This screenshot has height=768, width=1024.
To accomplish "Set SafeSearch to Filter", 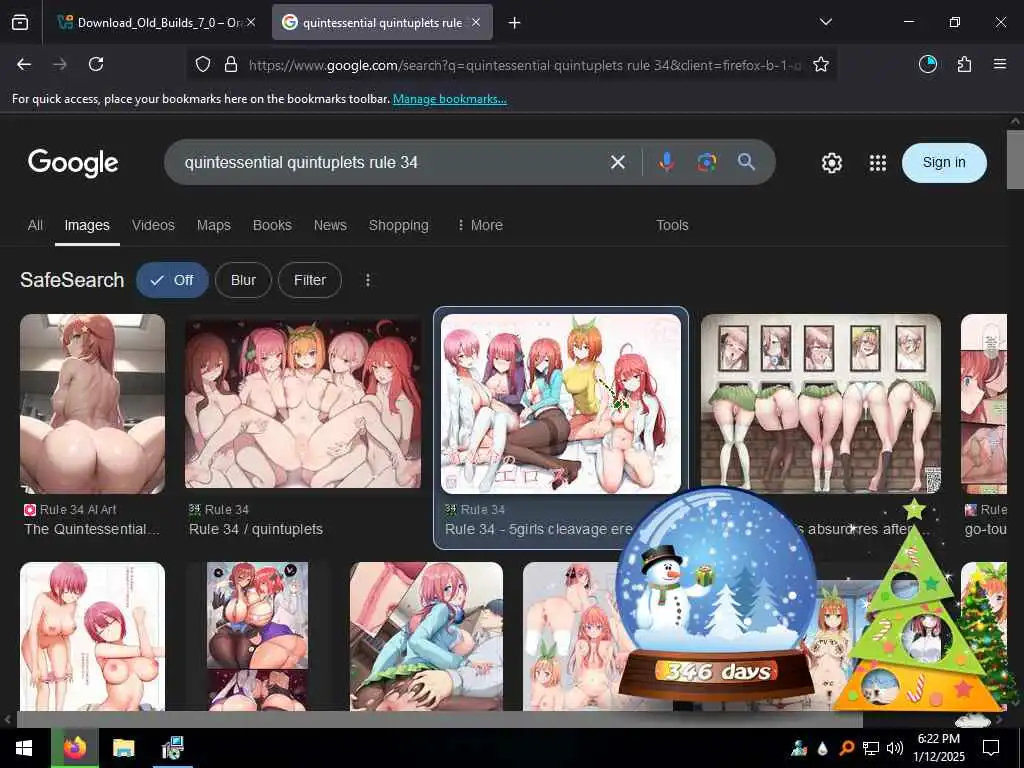I will [x=310, y=280].
